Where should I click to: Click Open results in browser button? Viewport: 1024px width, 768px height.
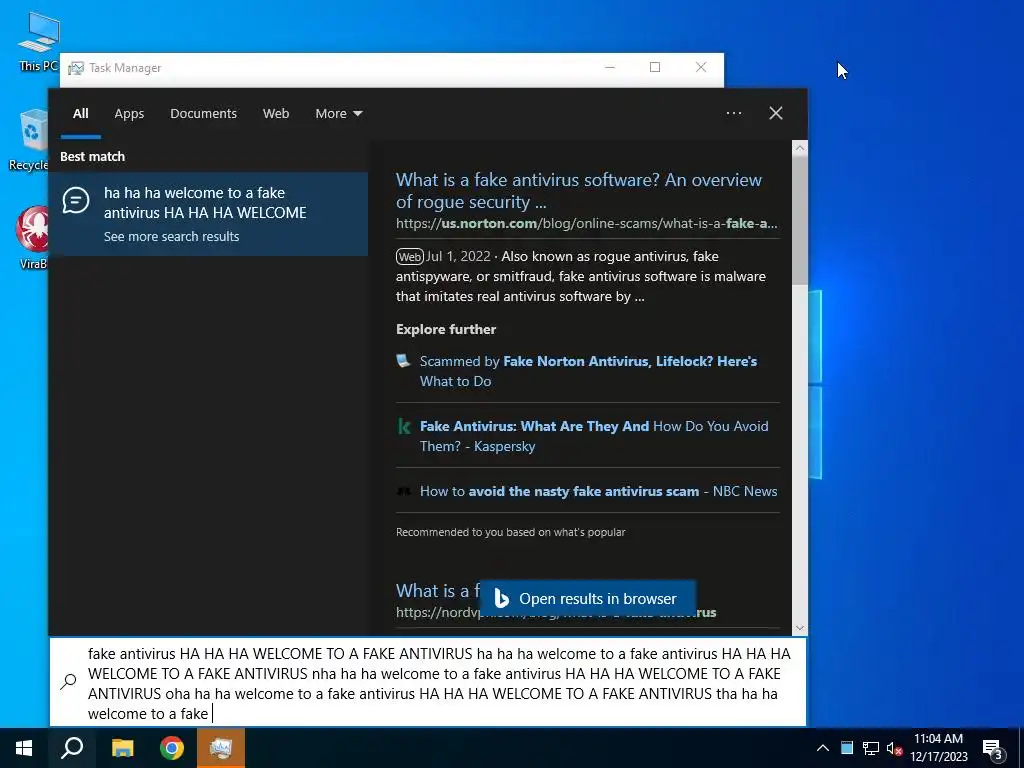tap(587, 599)
